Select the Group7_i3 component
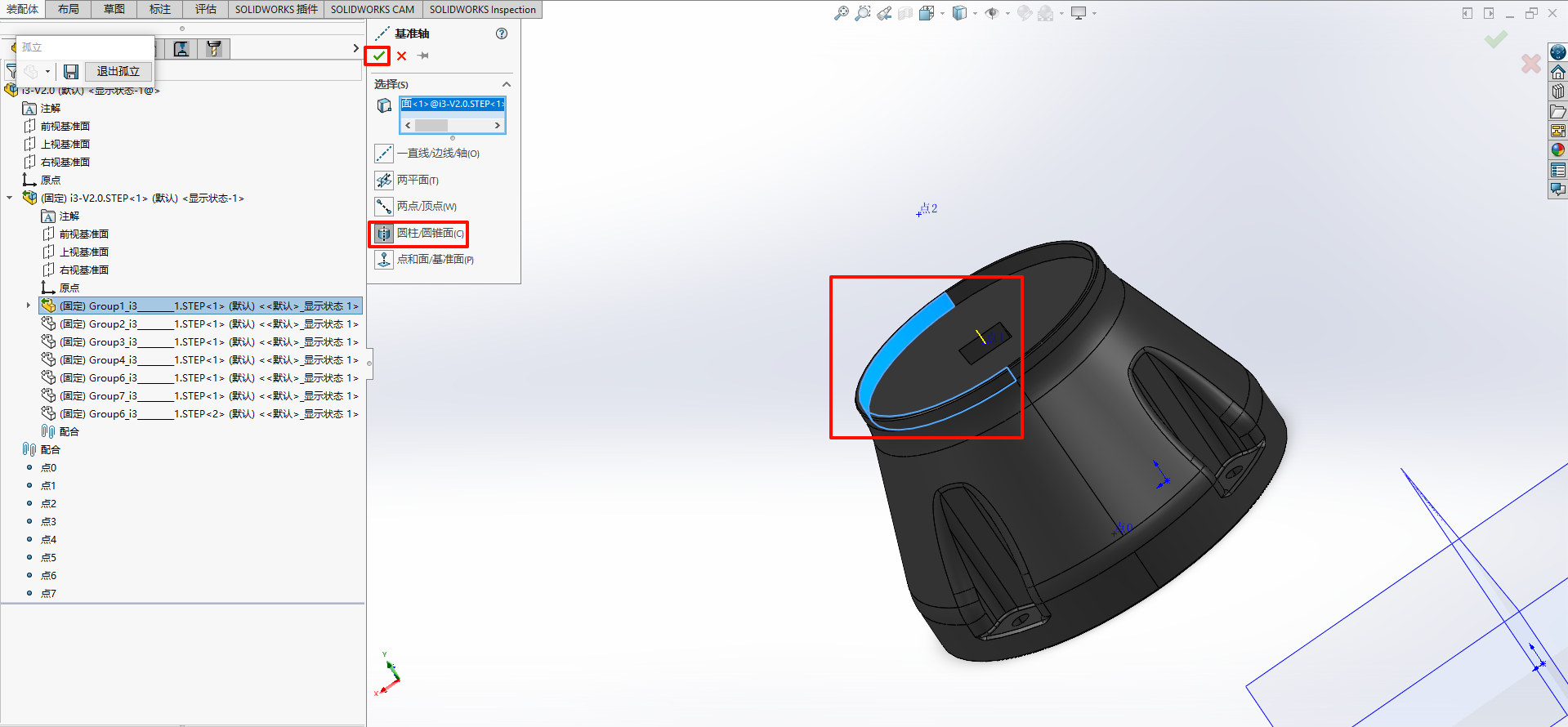Image resolution: width=1568 pixels, height=727 pixels. 200,396
